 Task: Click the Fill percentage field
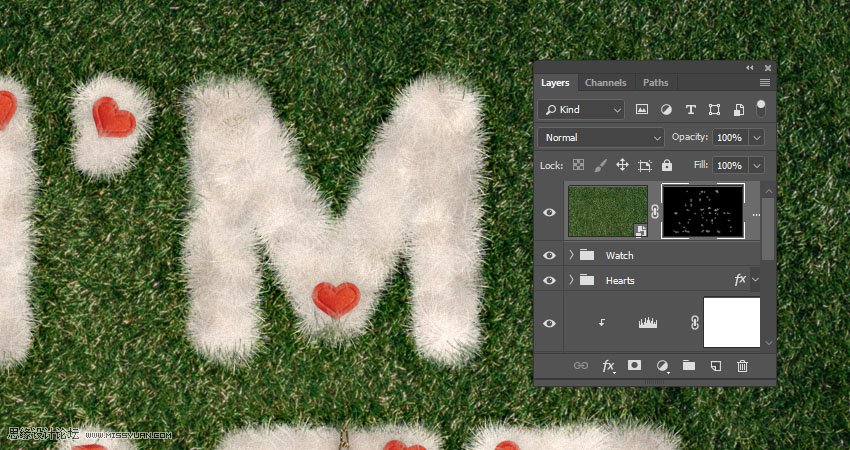(729, 165)
